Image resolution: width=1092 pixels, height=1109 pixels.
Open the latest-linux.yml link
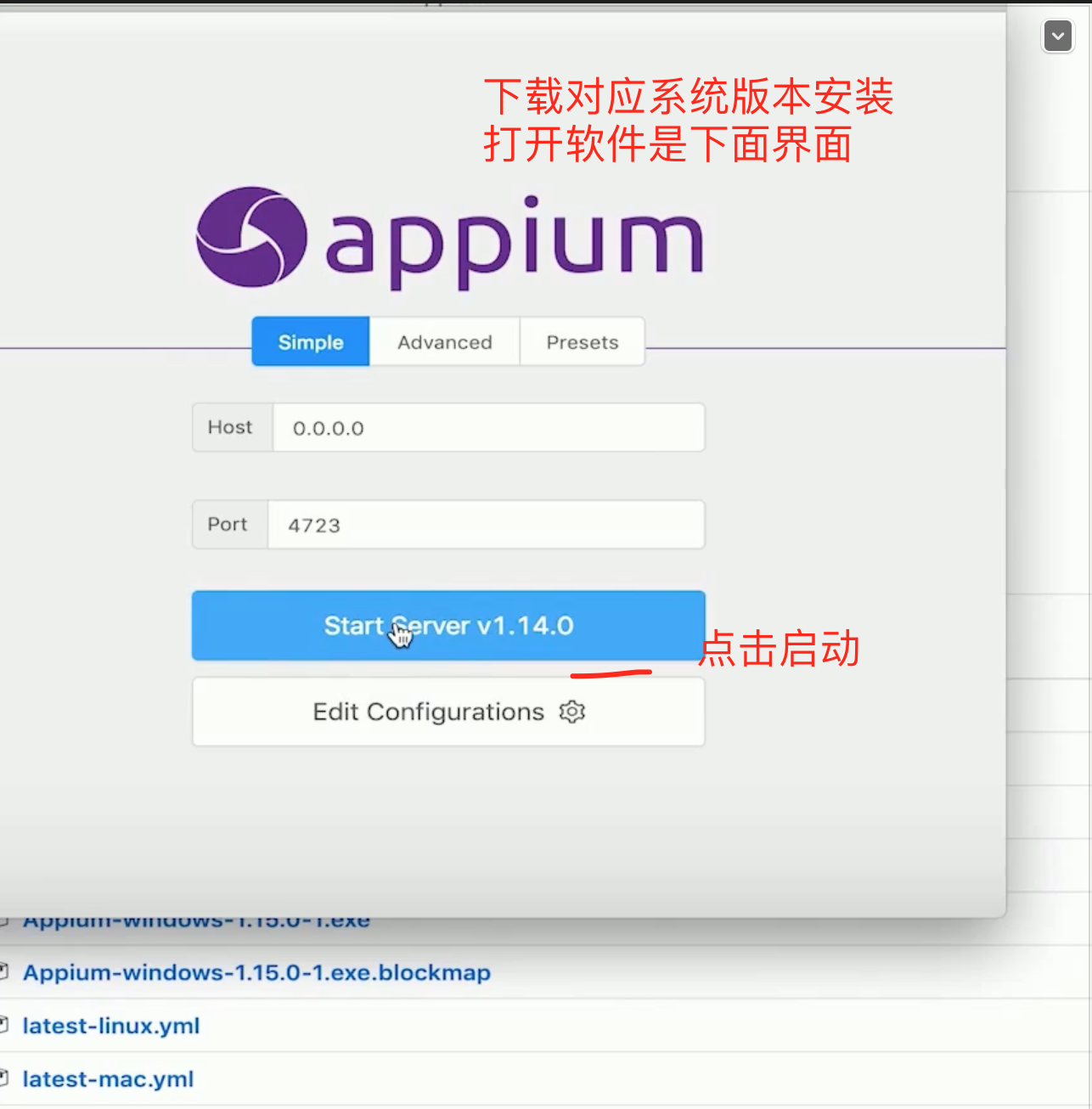(x=111, y=1026)
